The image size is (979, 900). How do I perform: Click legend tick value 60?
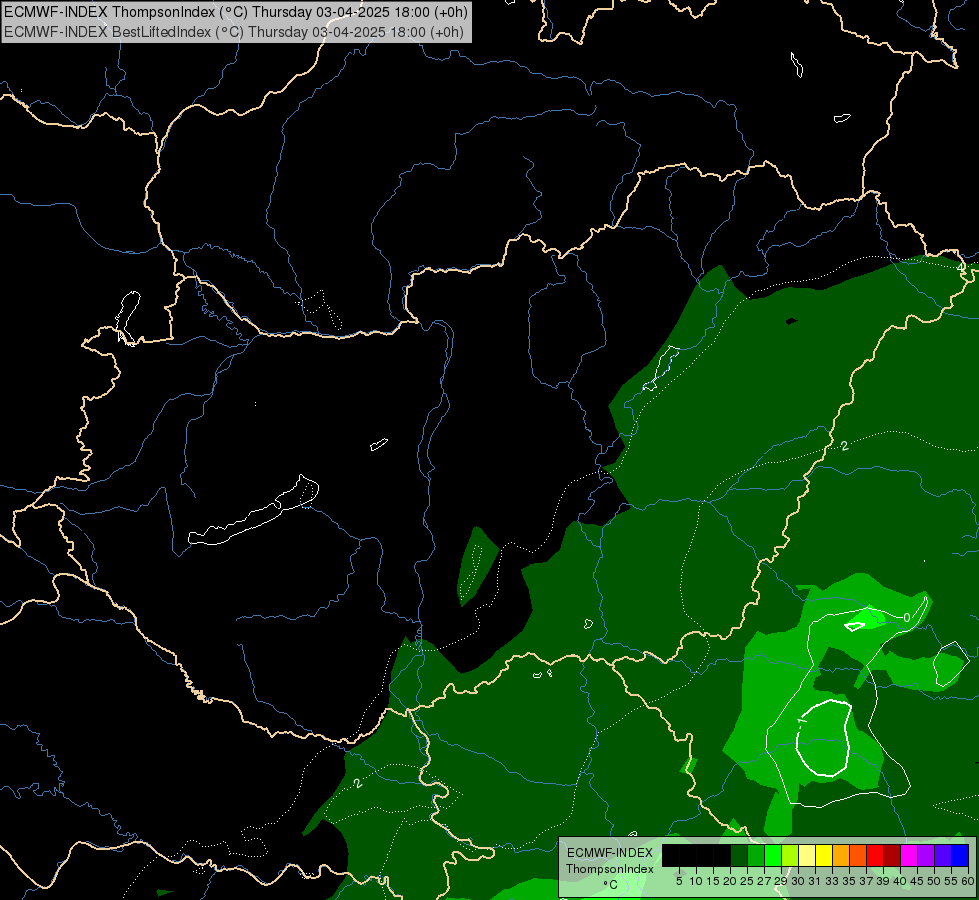coord(968,881)
